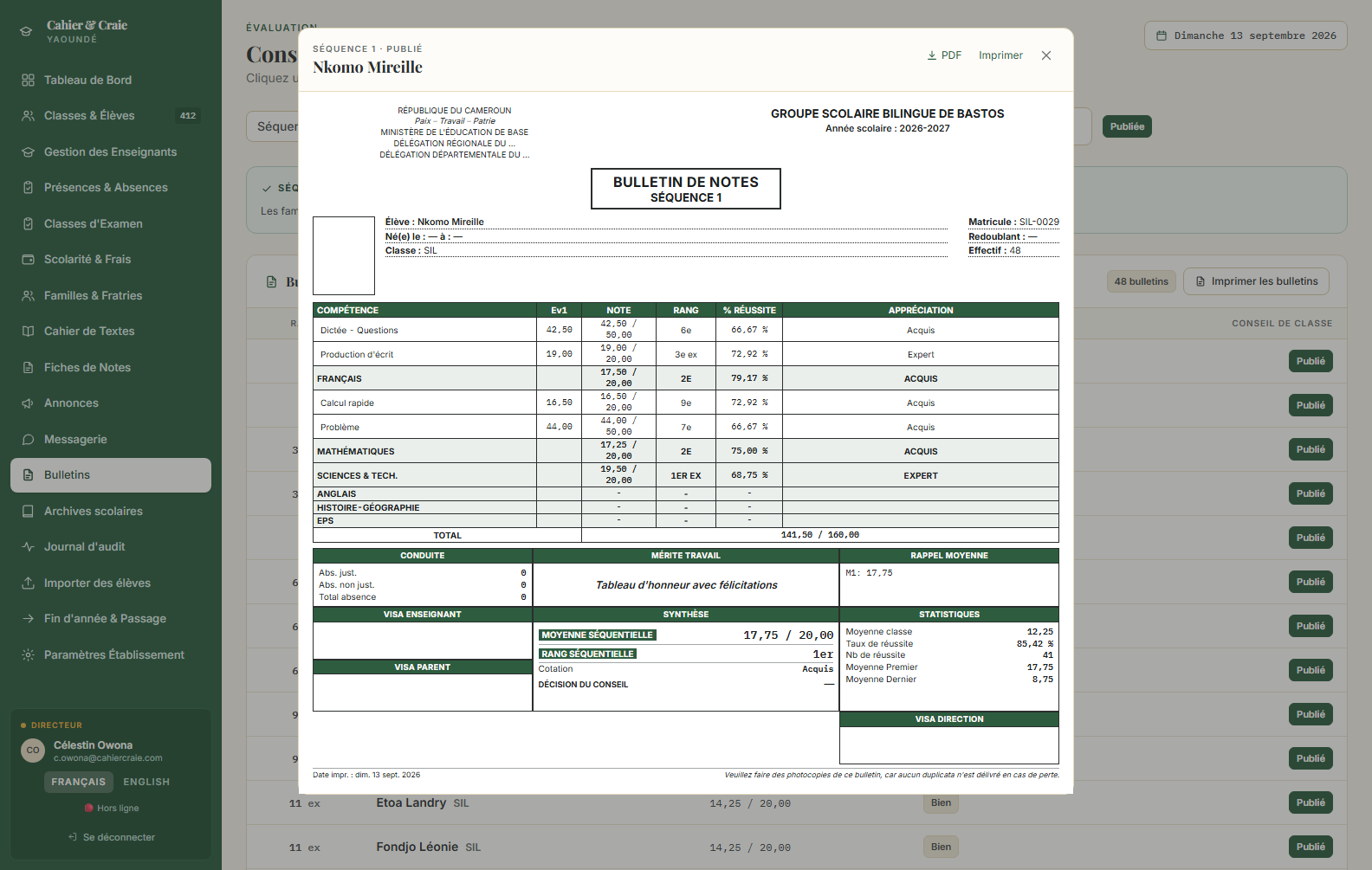Viewport: 1372px width, 870px height.
Task: Go to Gestion des Enseignants
Action: point(111,151)
